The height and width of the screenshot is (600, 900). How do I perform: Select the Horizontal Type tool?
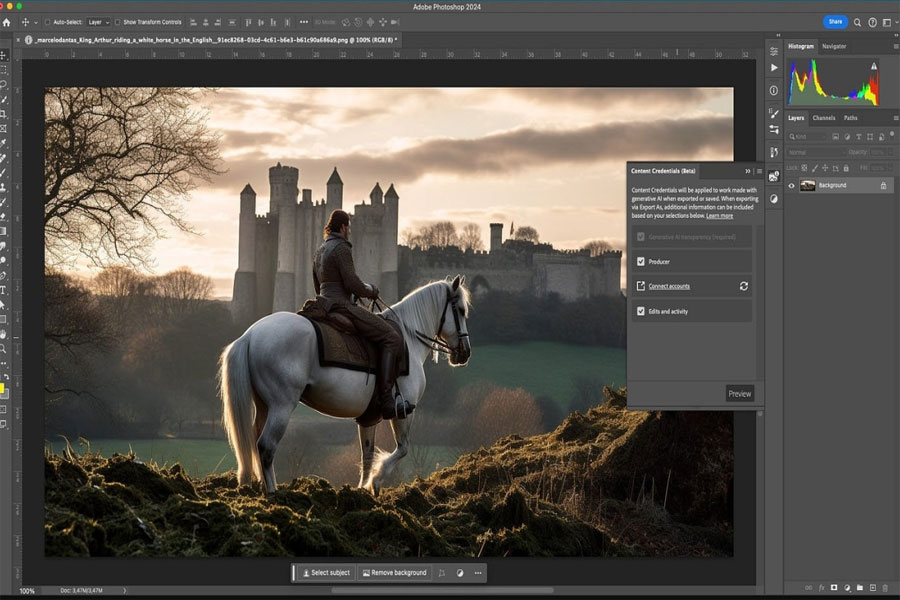(x=3, y=290)
